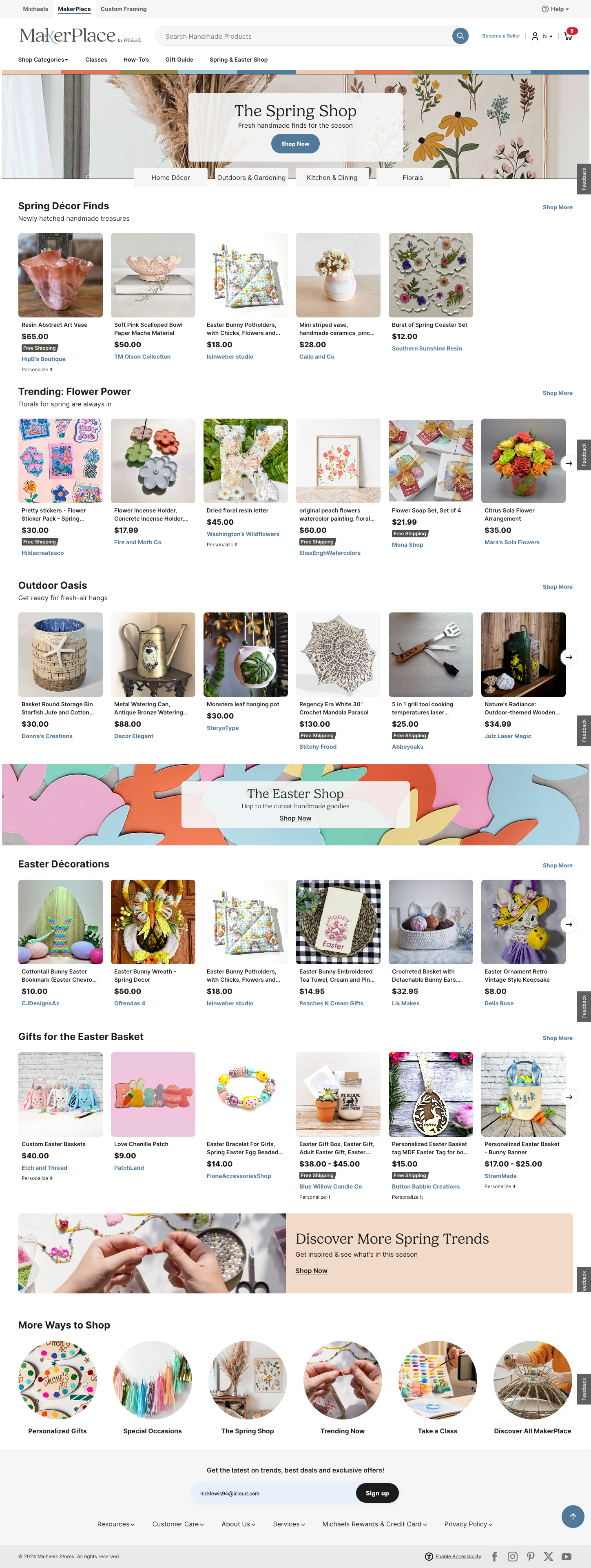Switch to the Custom Framing tab
591x1568 pixels.
[124, 9]
